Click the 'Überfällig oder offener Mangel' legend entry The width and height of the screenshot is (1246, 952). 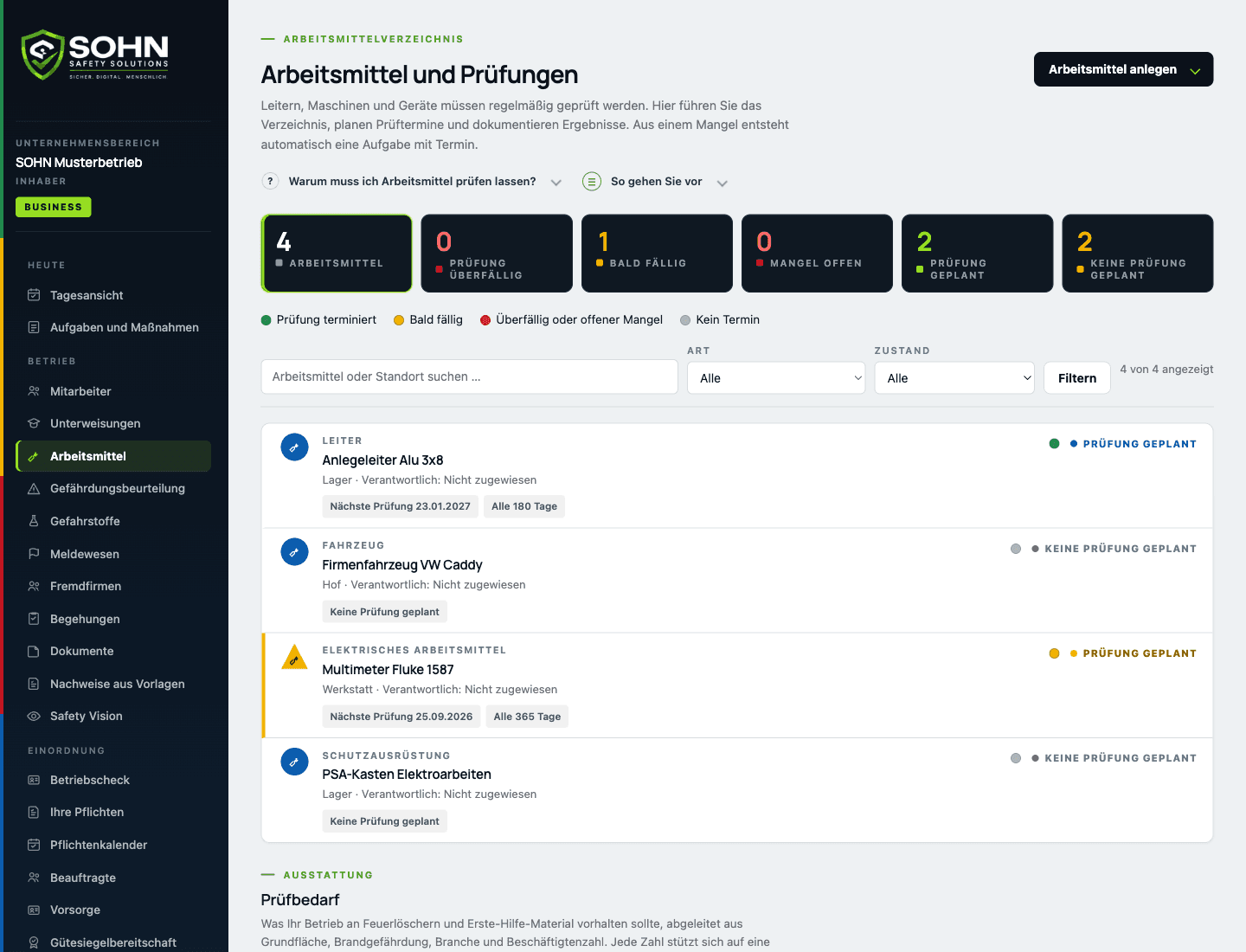pyautogui.click(x=571, y=319)
